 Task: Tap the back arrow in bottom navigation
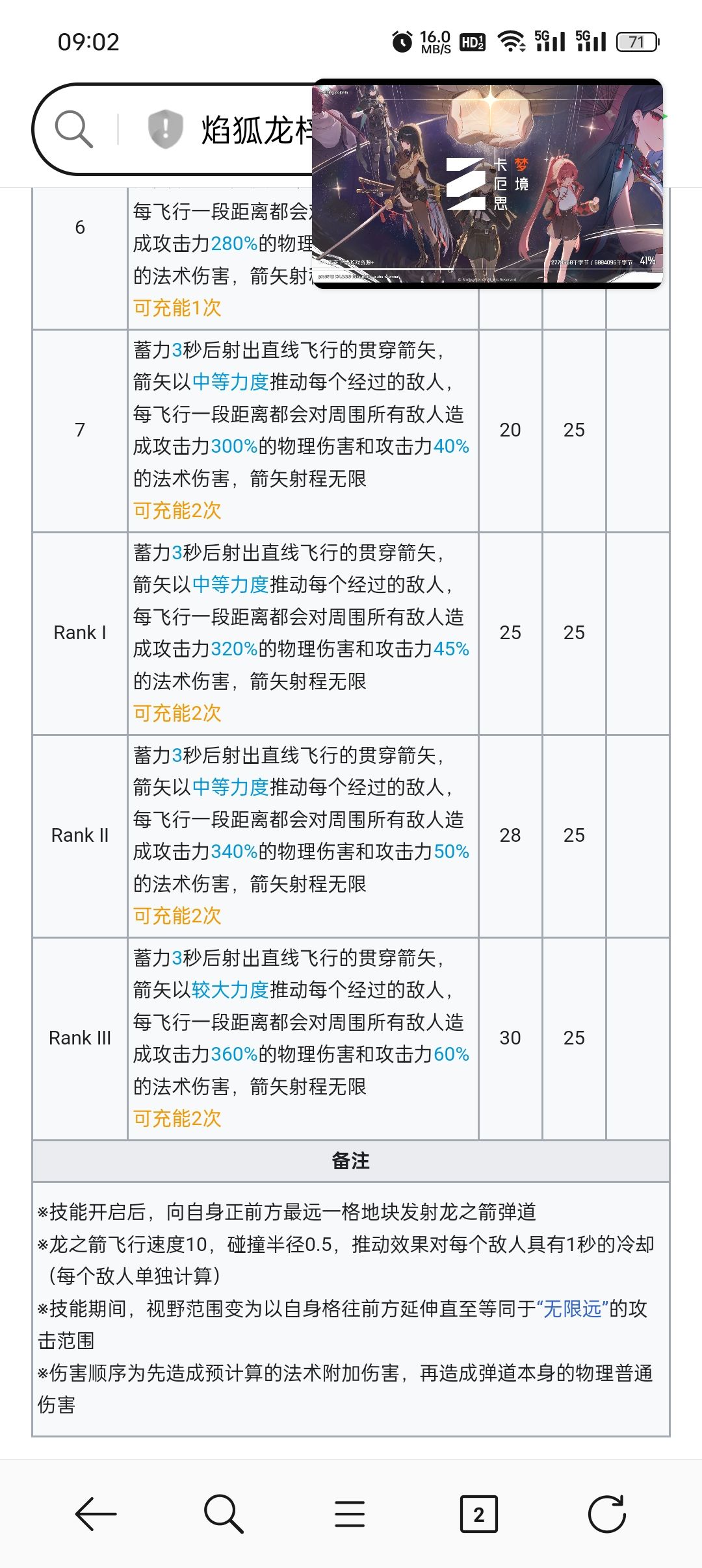pyautogui.click(x=96, y=1514)
